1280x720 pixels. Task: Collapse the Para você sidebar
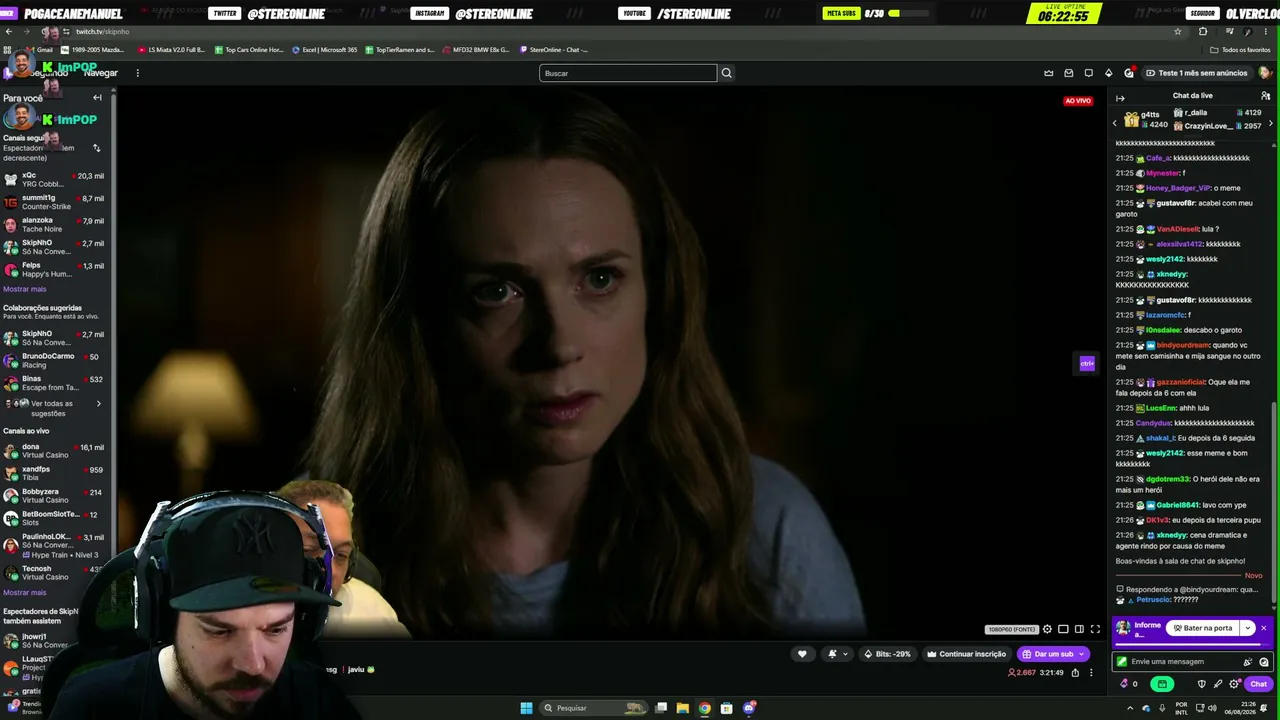(97, 98)
